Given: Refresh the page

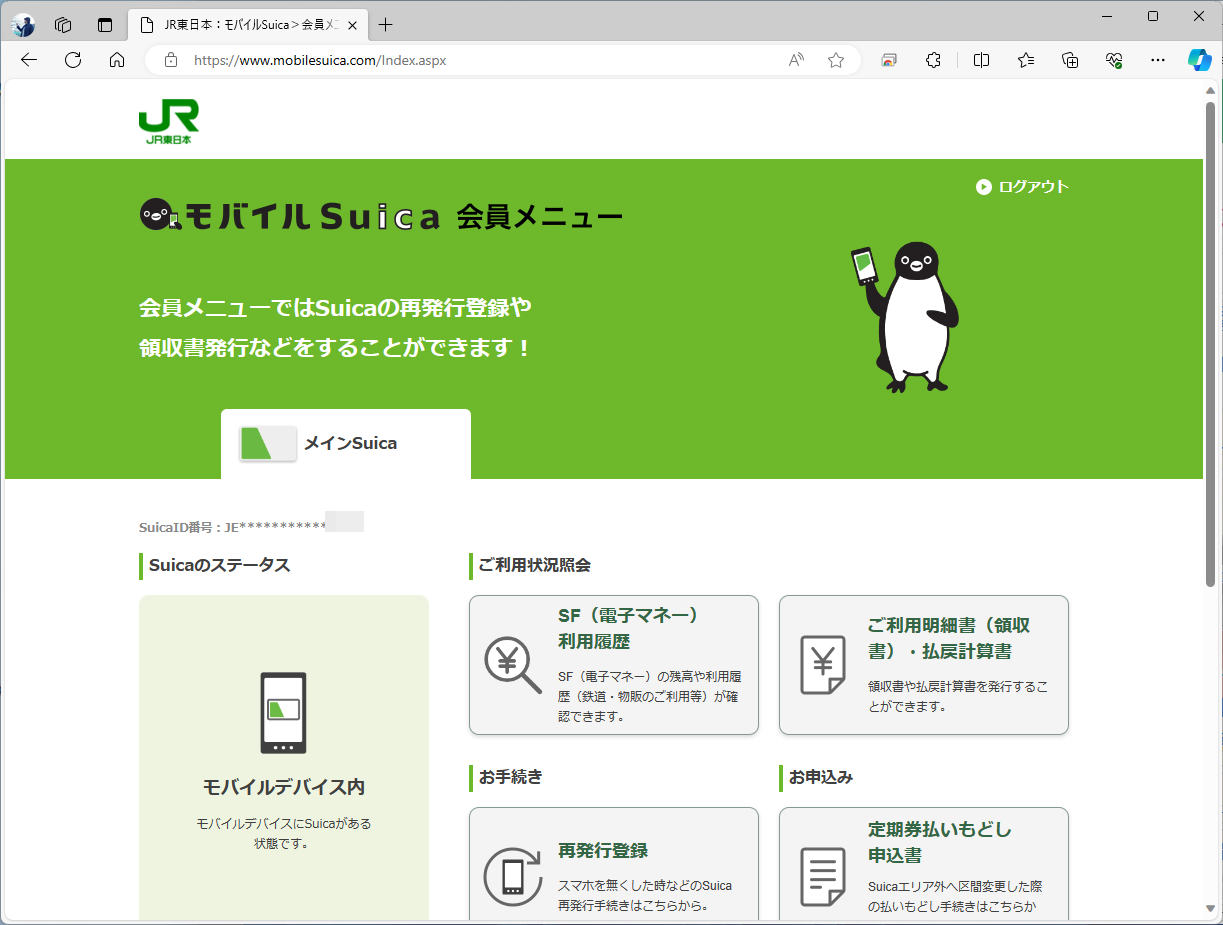Looking at the screenshot, I should [x=73, y=60].
